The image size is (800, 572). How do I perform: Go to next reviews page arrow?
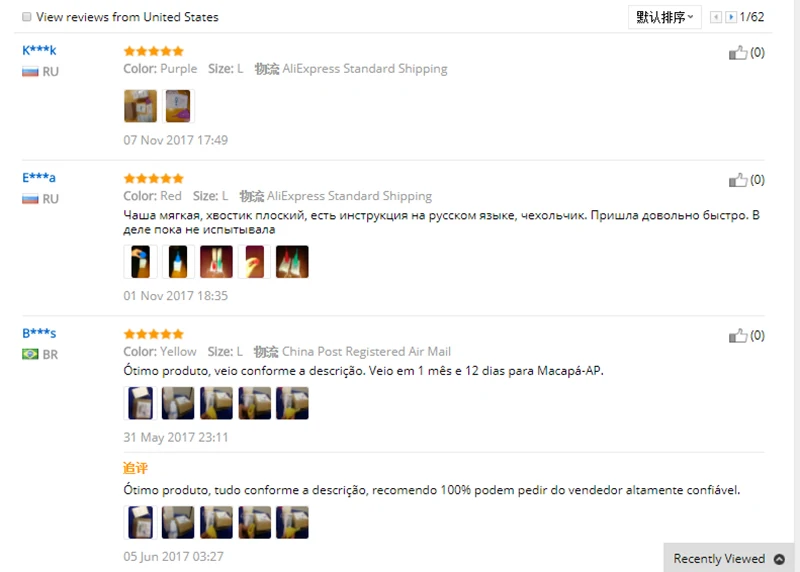[x=731, y=17]
